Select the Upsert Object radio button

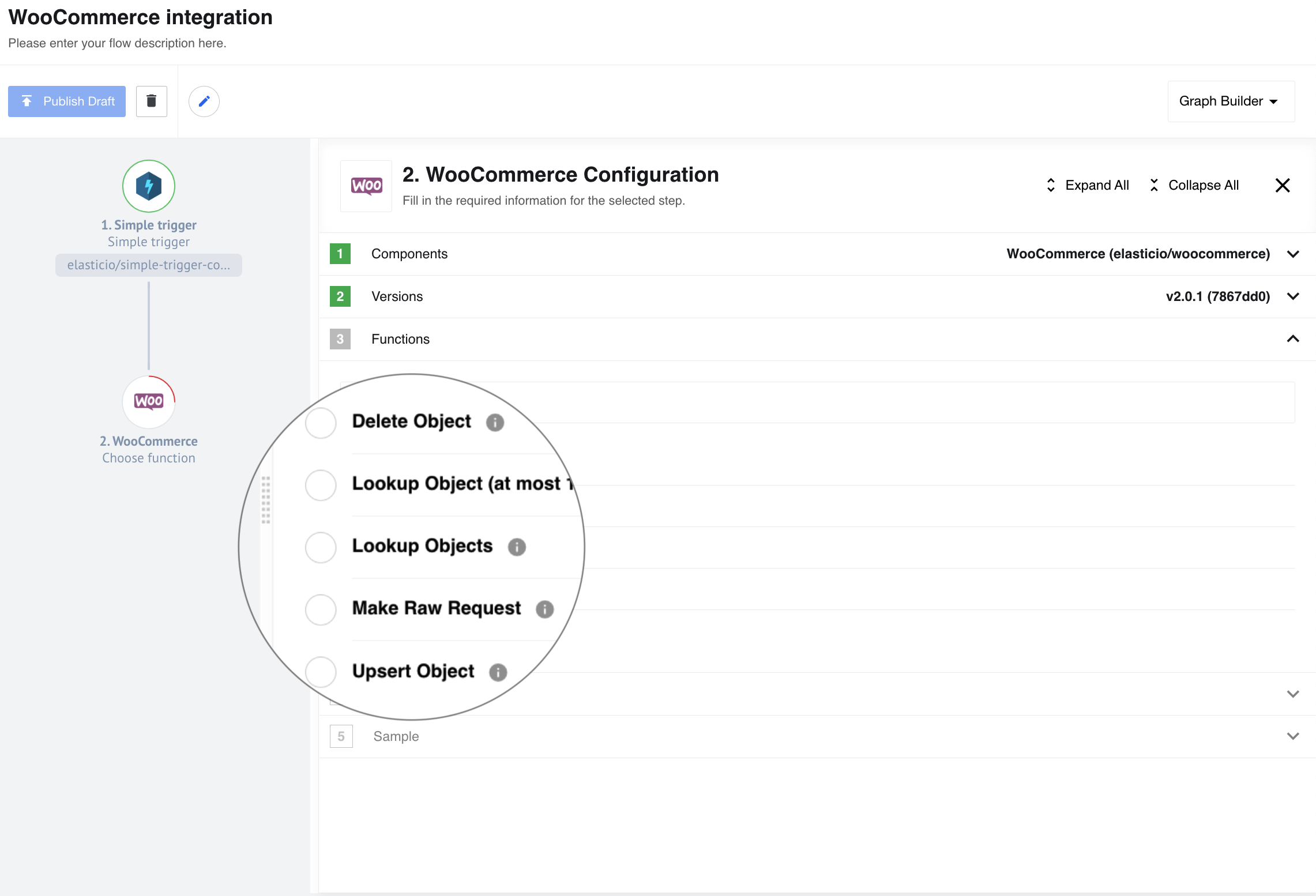click(321, 672)
